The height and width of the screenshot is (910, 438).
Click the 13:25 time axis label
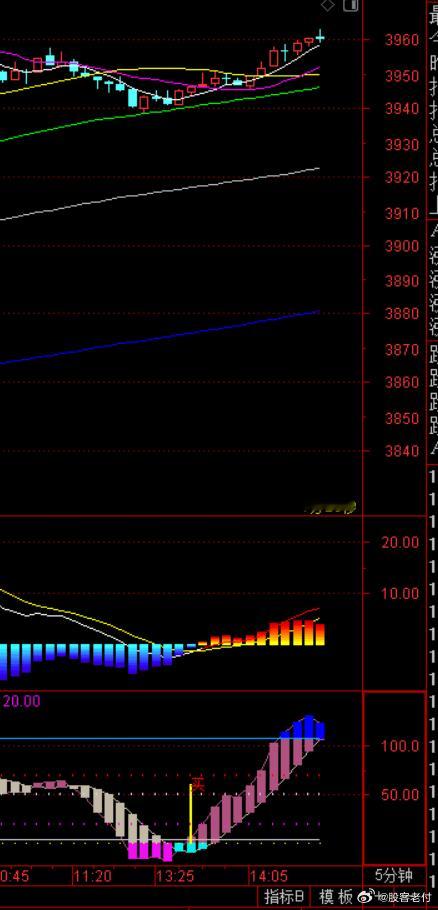(173, 875)
